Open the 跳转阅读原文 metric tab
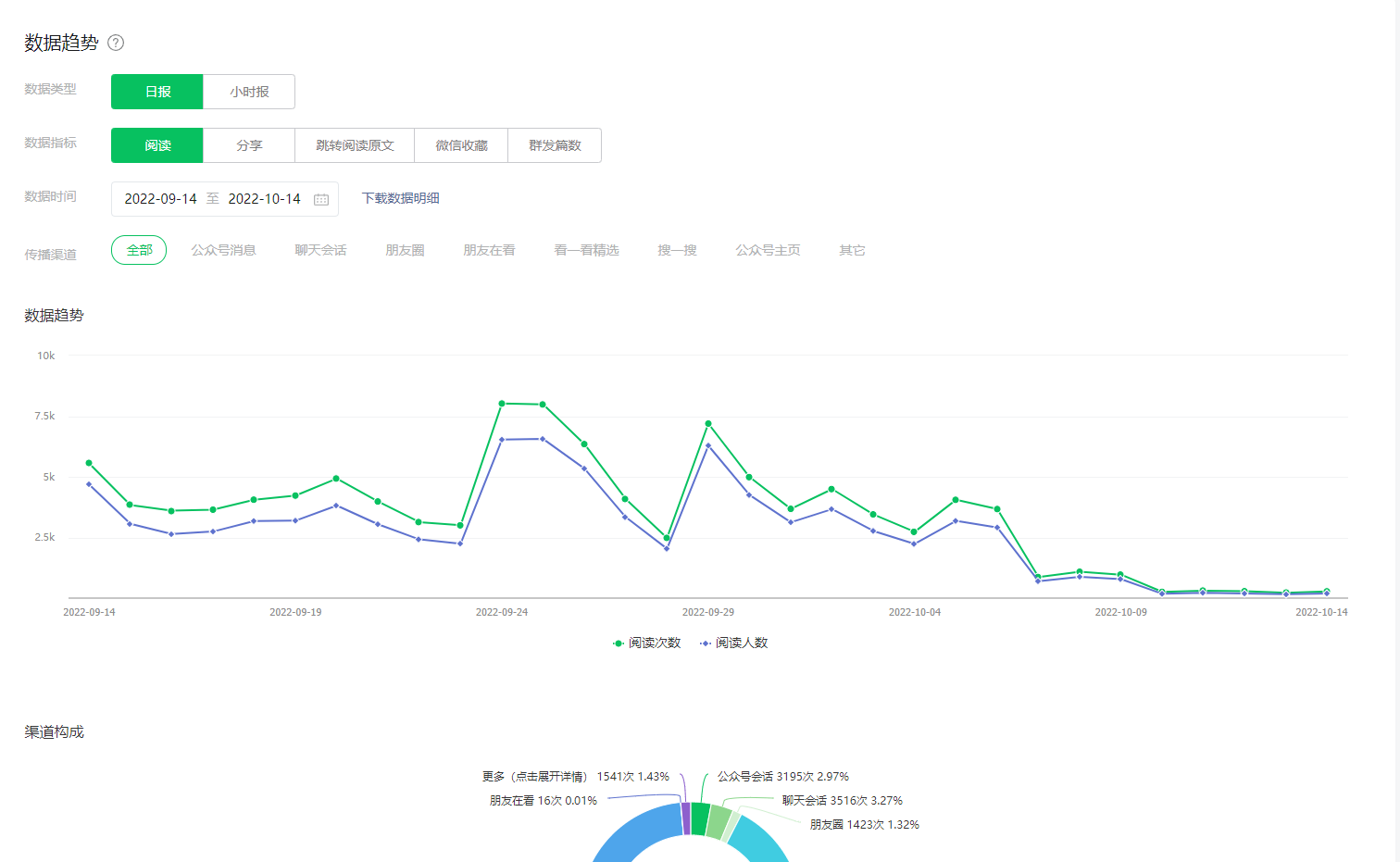This screenshot has height=862, width=1400. 355,145
